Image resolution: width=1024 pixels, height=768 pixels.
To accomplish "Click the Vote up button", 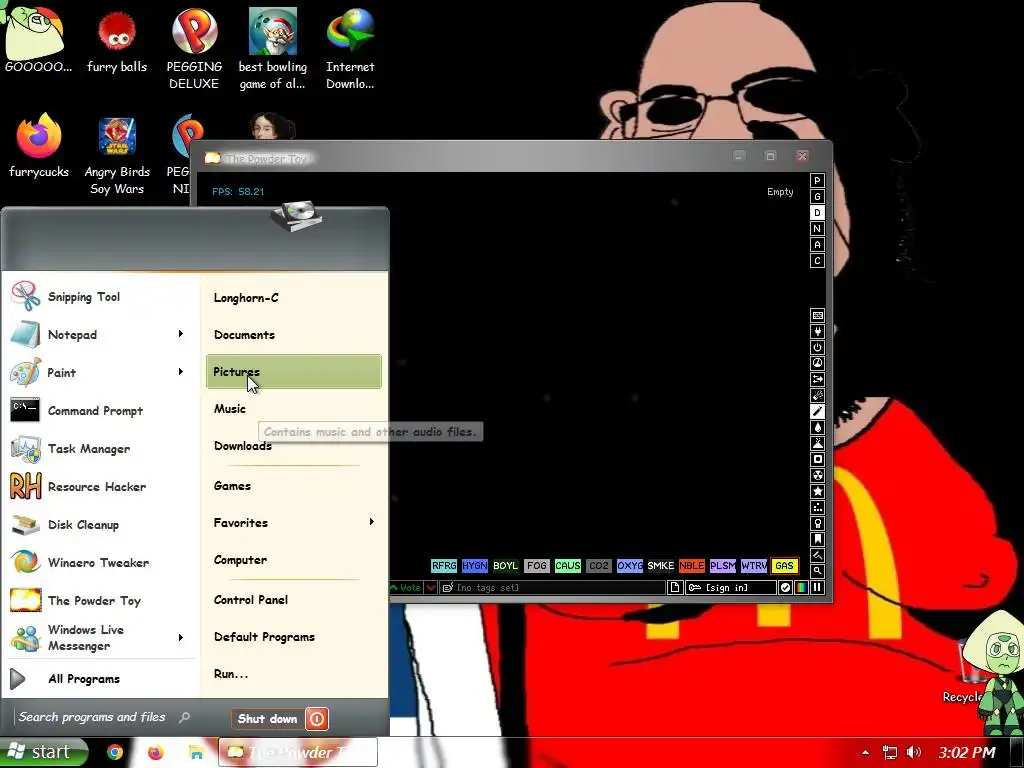I will 406,588.
